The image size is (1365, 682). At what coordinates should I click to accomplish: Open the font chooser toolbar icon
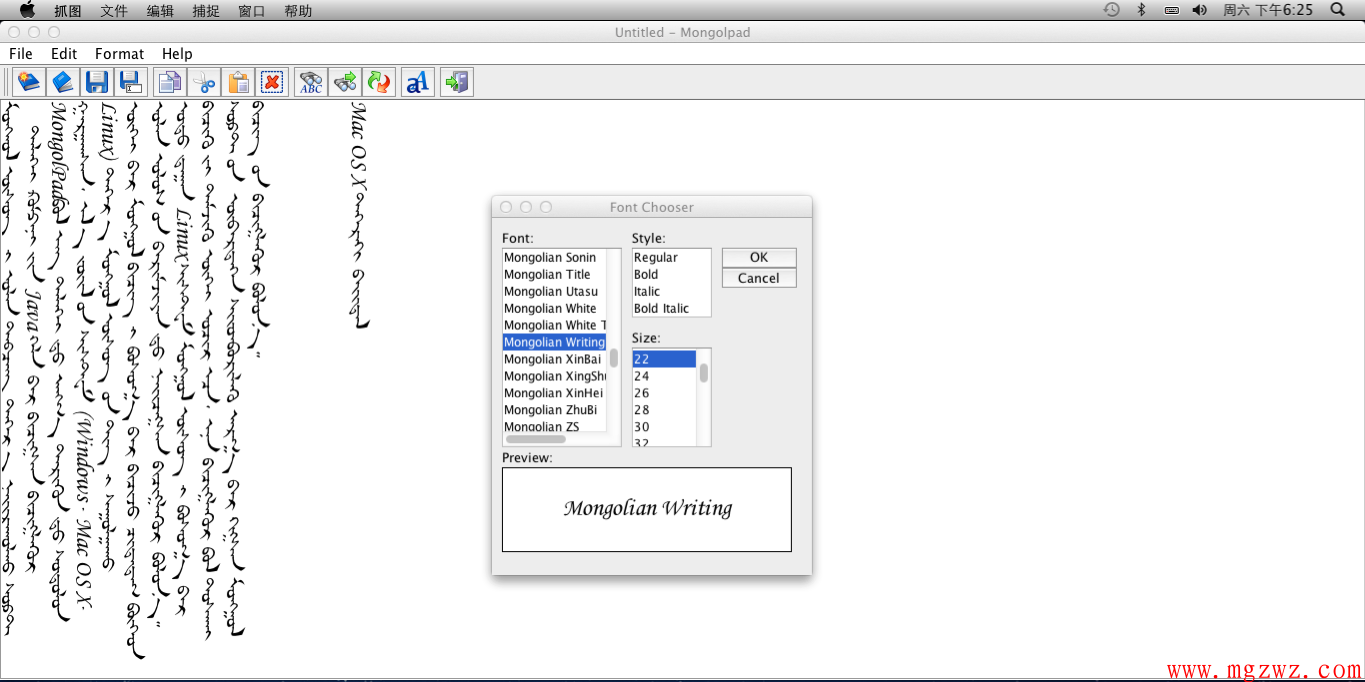(x=418, y=82)
